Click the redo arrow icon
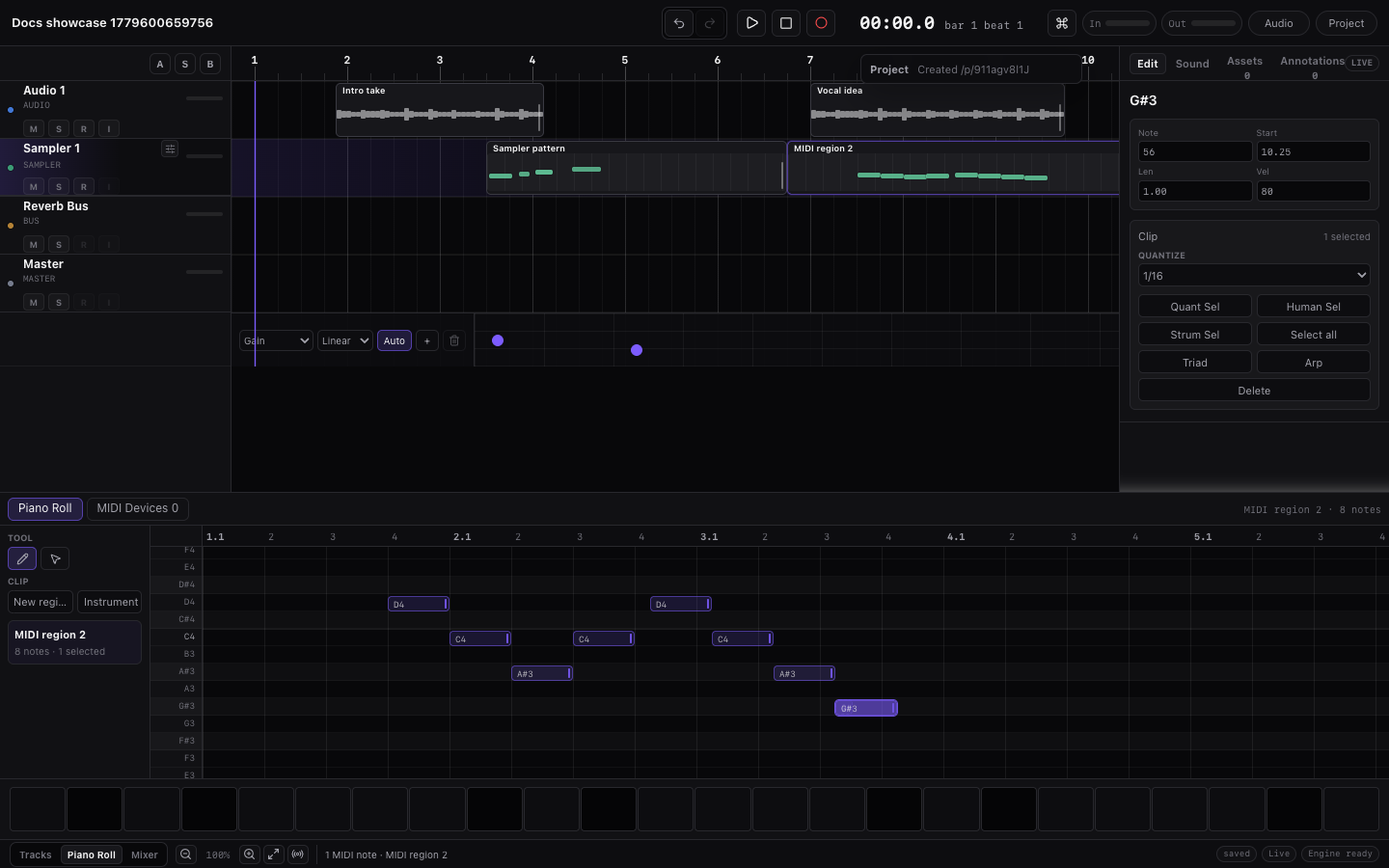The image size is (1389, 868). [x=710, y=23]
